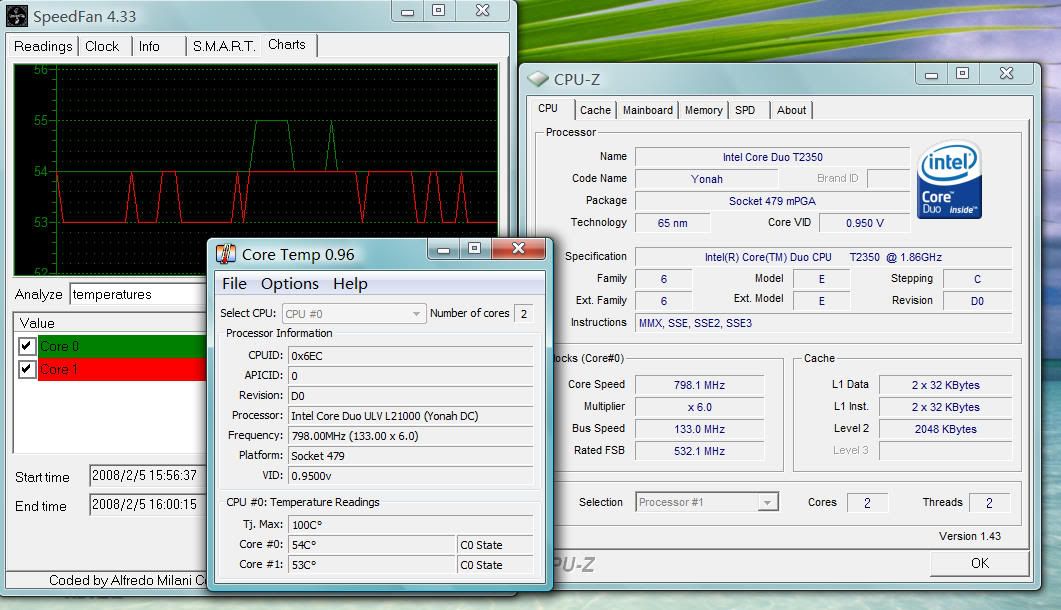Click the 'Coded by Alfredo Milani' credit text
This screenshot has width=1061, height=610.
[x=128, y=580]
